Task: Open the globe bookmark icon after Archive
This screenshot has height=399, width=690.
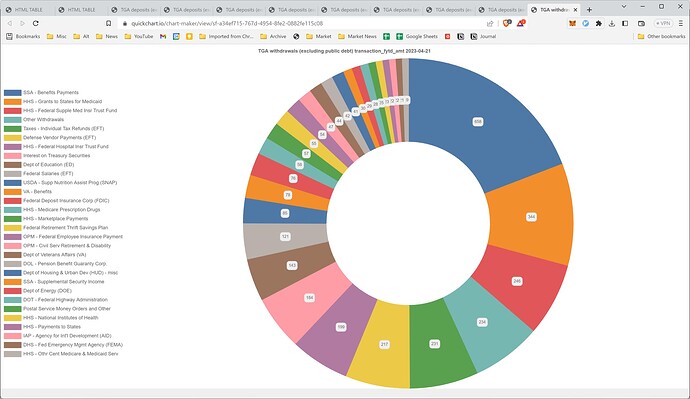Action: tap(296, 37)
